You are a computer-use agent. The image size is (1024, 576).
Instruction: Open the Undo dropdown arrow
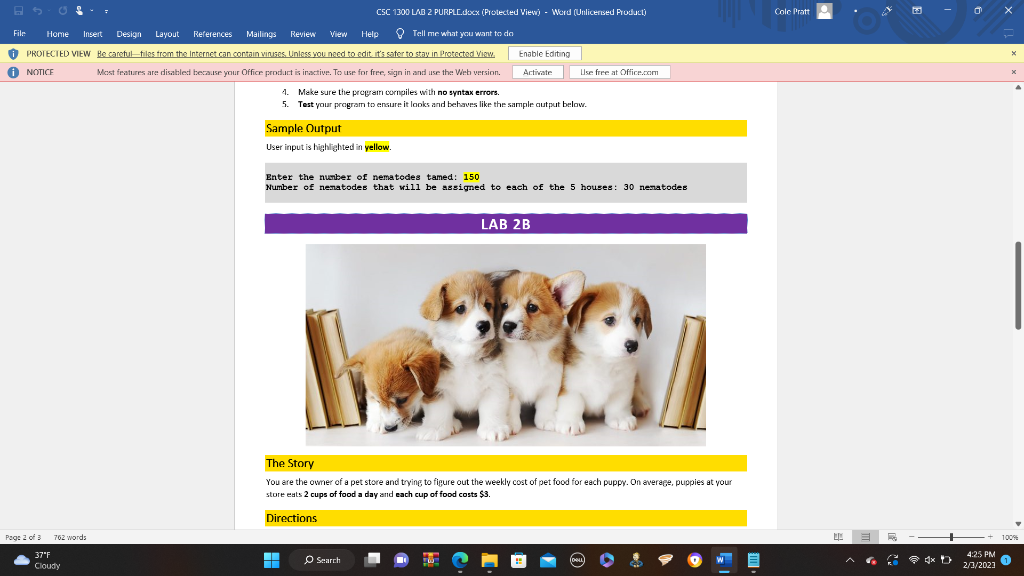tap(49, 10)
